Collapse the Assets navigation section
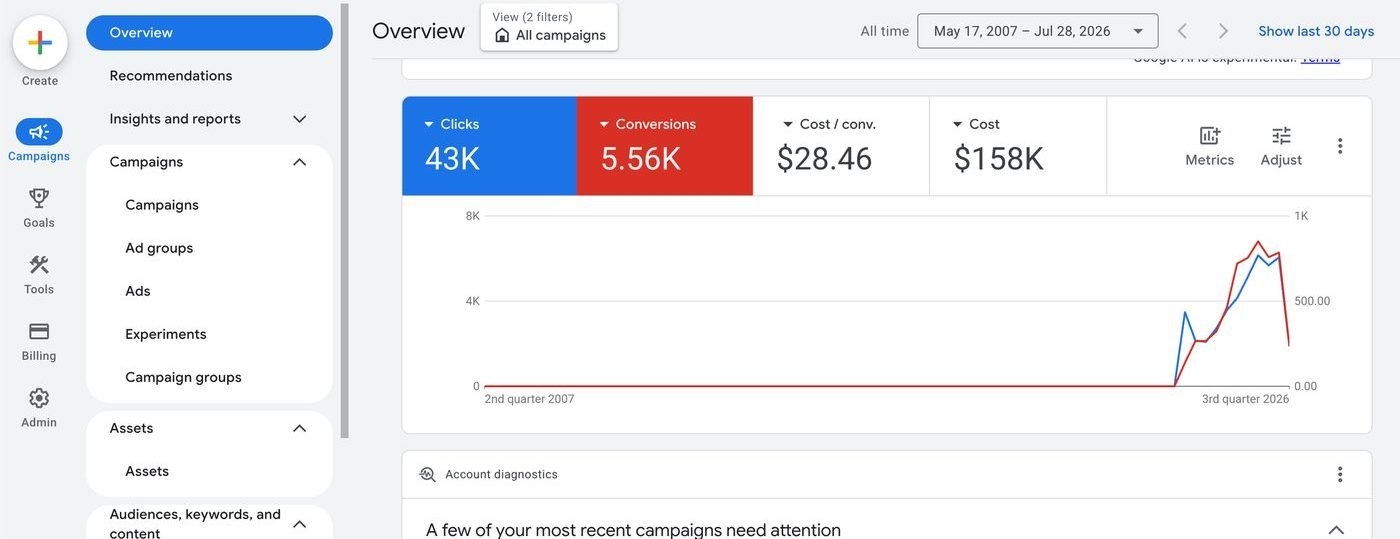This screenshot has width=1400, height=539. [x=299, y=427]
